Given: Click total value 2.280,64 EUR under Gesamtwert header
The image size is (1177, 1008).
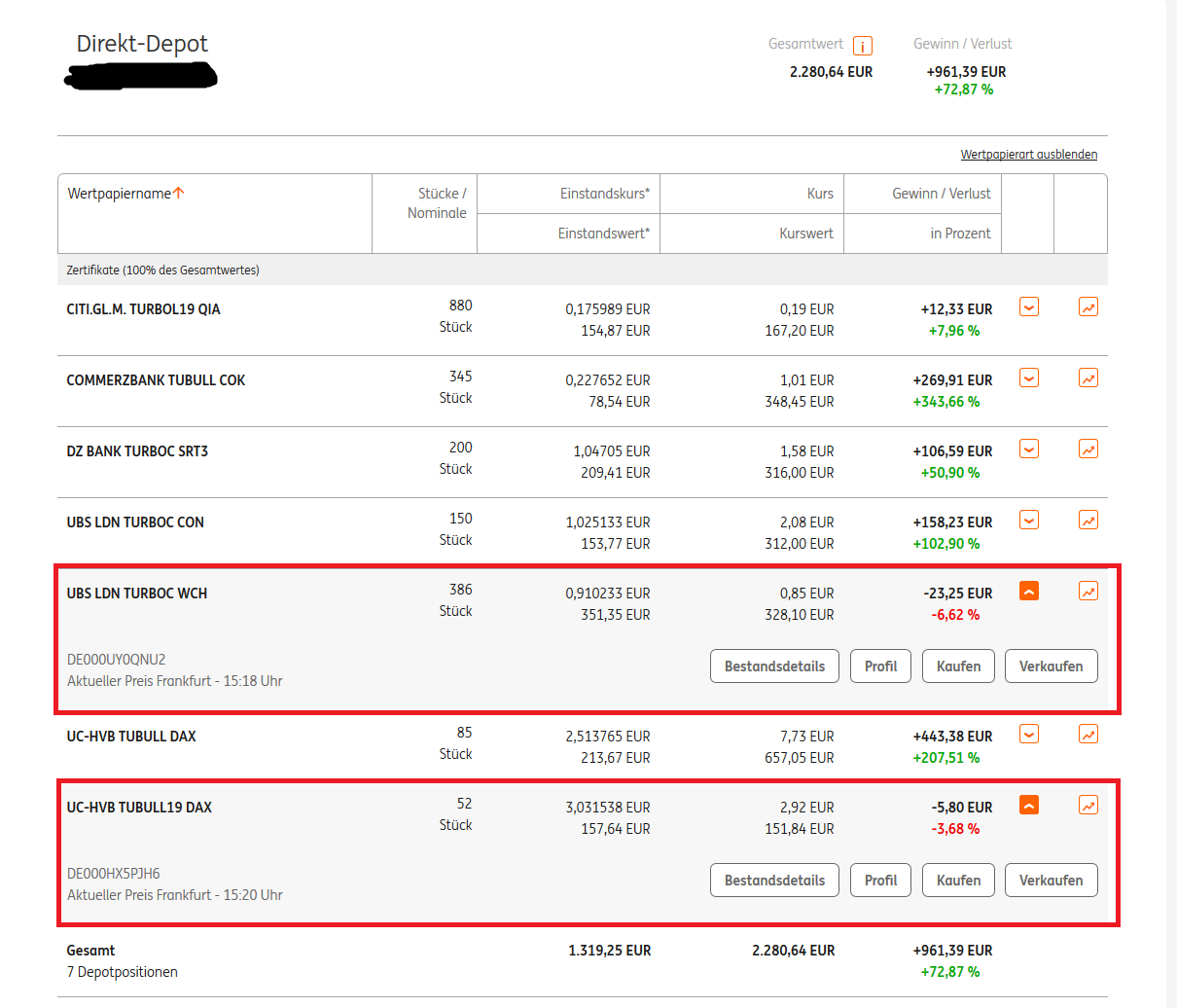Looking at the screenshot, I should click(x=831, y=72).
